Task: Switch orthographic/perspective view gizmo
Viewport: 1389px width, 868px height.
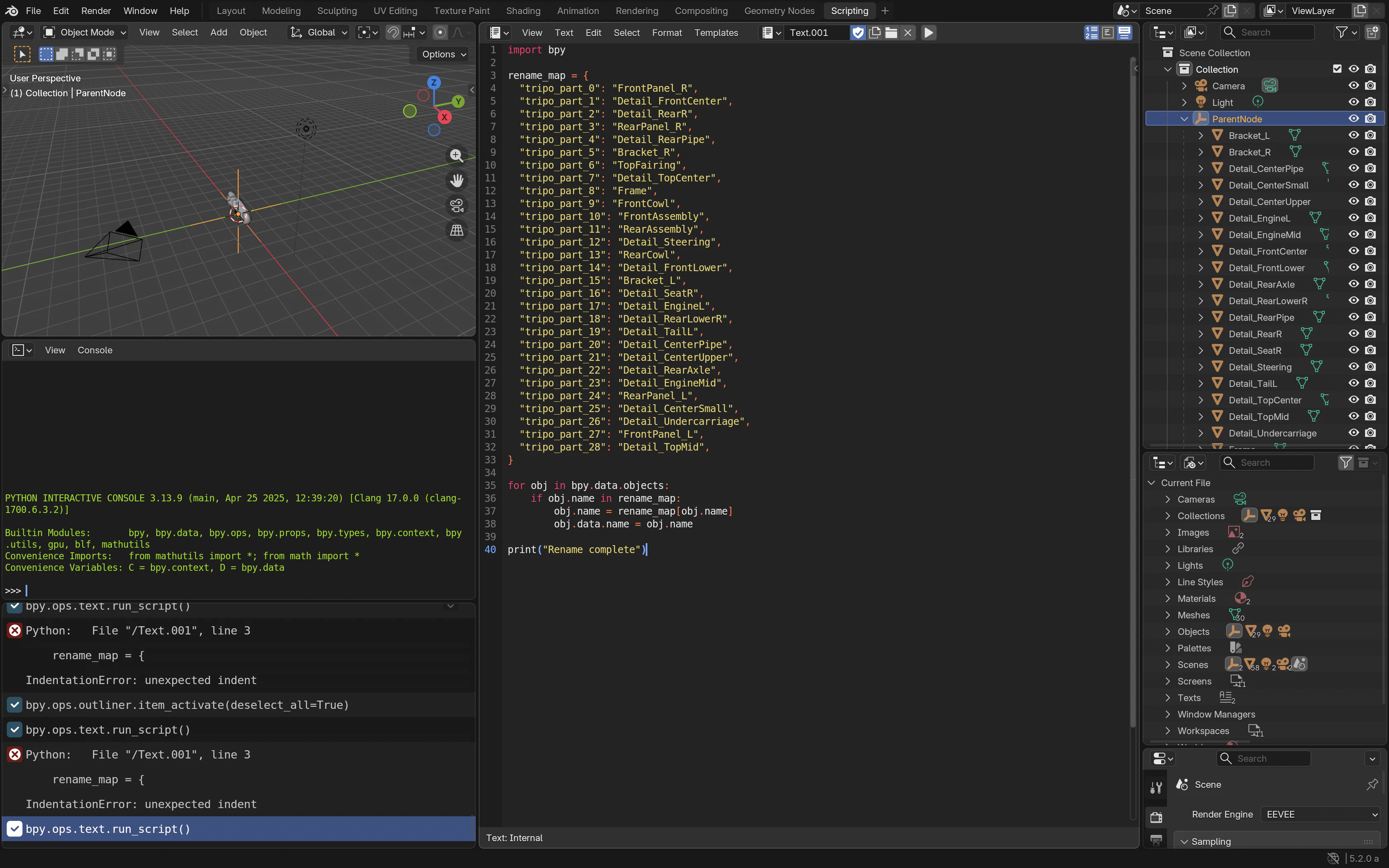Action: coord(456,230)
